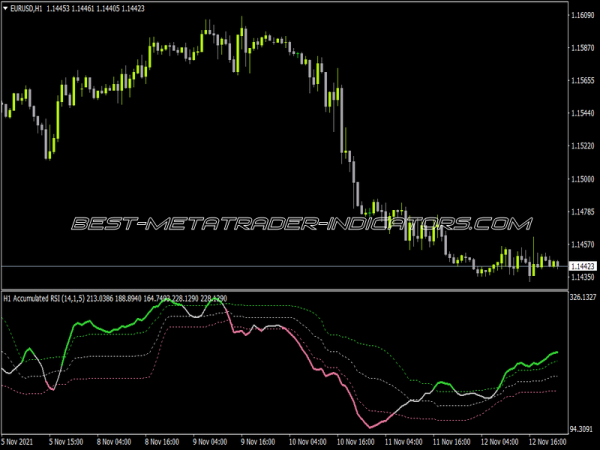Click time axis label 11 Nov 16:00

452,442
